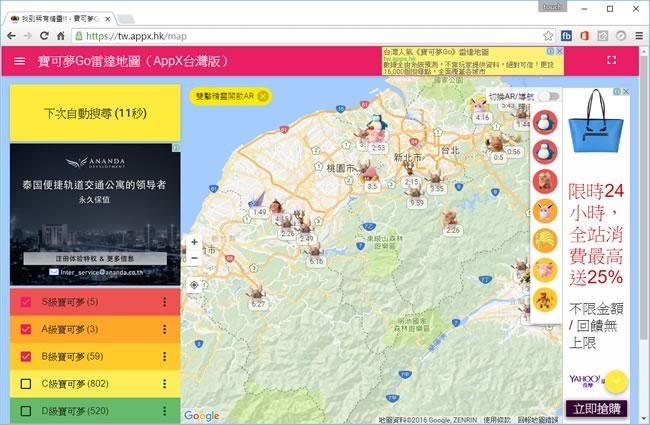Uncheck A級寶可夢 (3) checkbox
The width and height of the screenshot is (650, 425).
(x=26, y=329)
